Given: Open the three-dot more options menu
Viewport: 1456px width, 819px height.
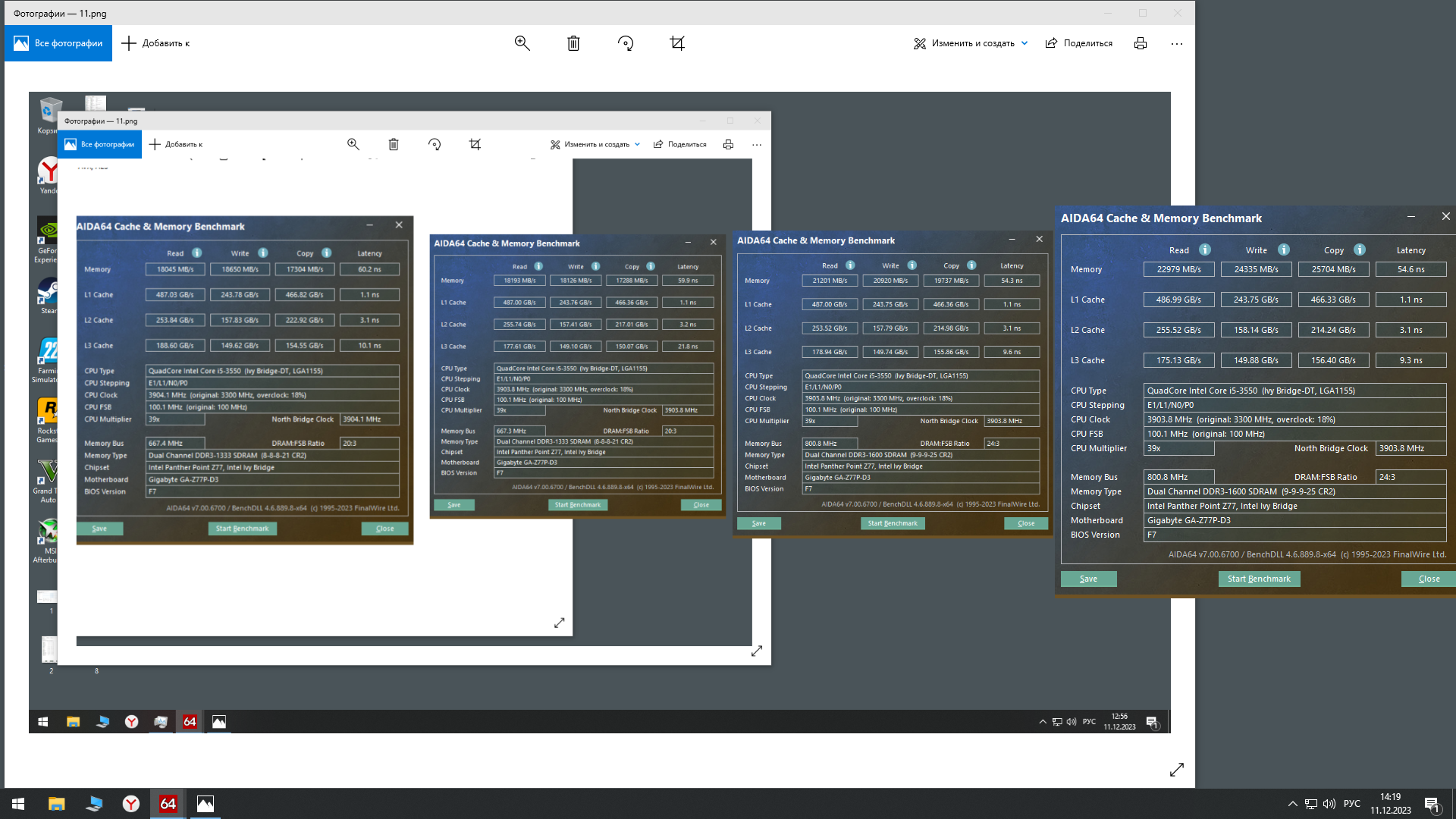Looking at the screenshot, I should 1176,43.
